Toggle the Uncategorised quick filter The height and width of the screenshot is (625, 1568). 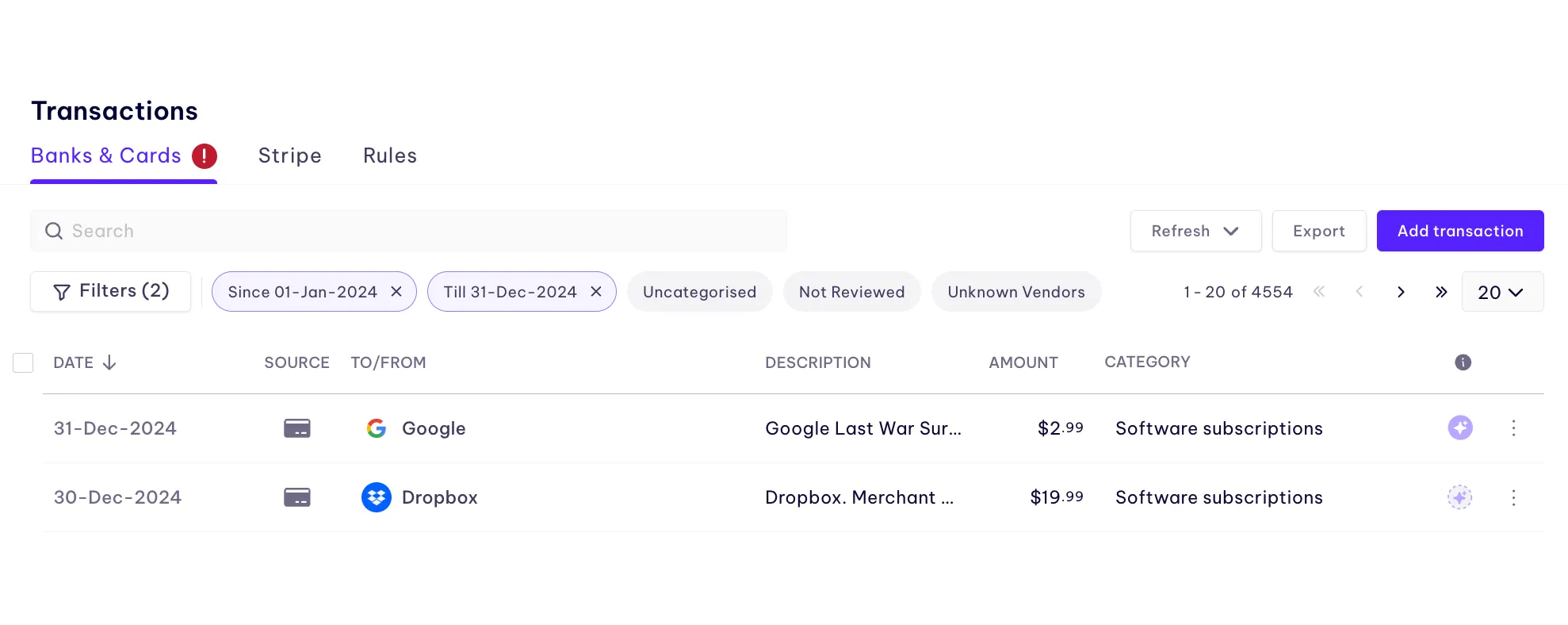pos(699,292)
